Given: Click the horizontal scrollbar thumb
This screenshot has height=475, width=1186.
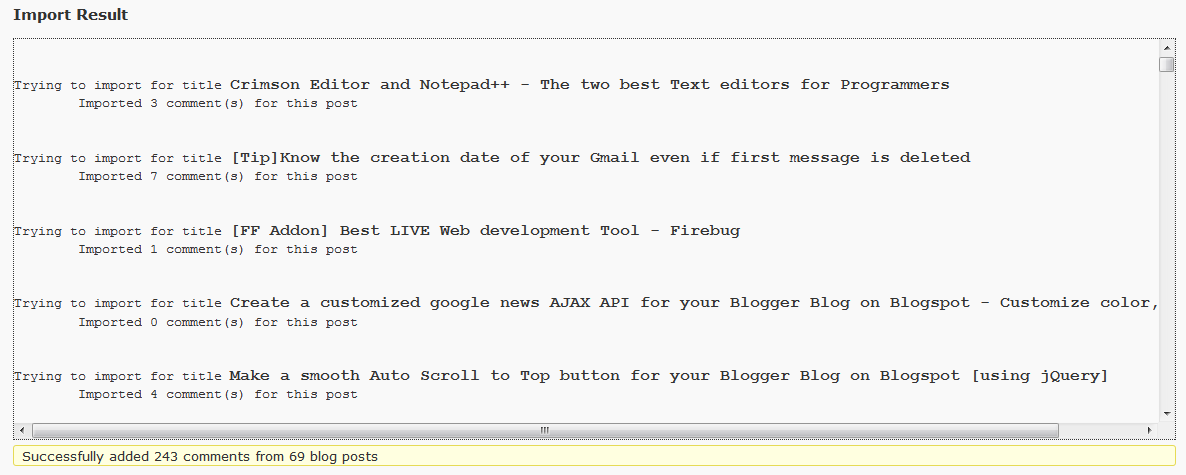Looking at the screenshot, I should pyautogui.click(x=545, y=430).
